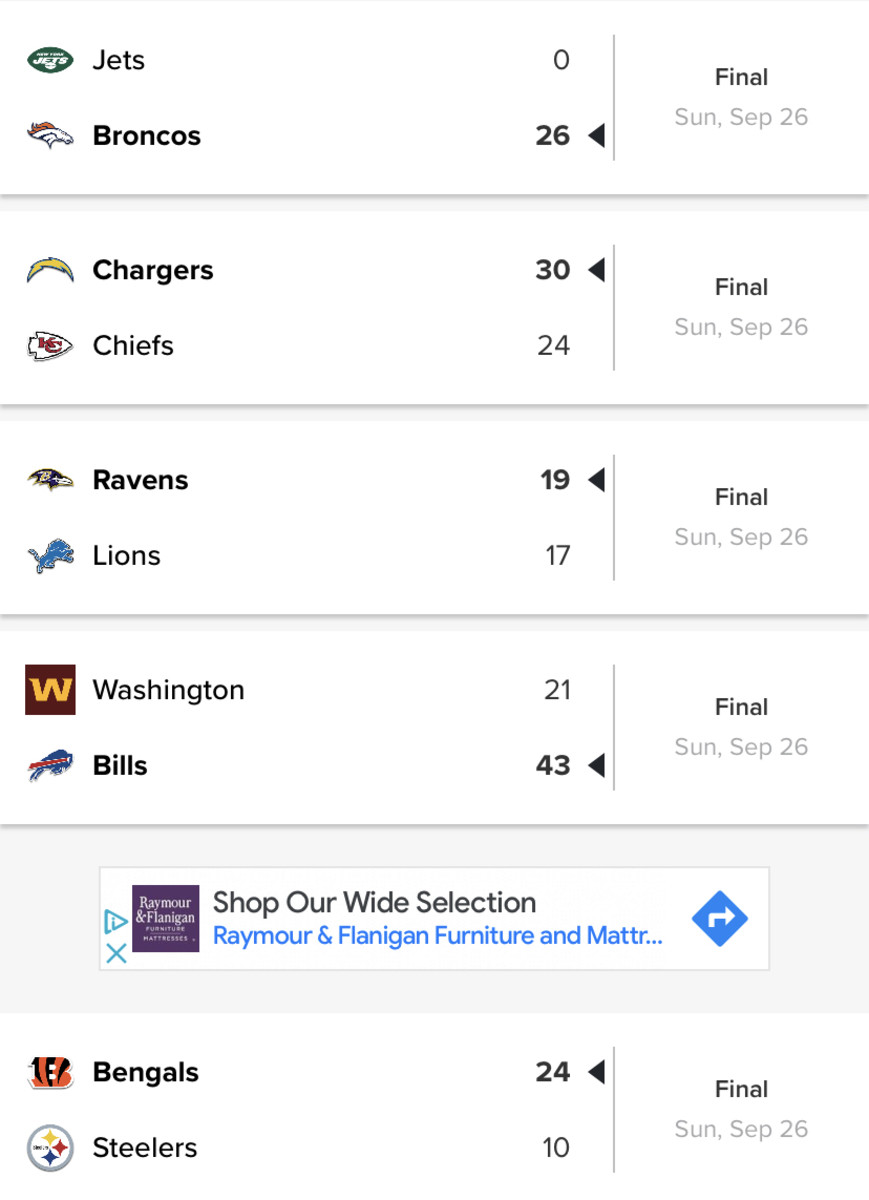Close the Raymour & Flanigan advertisement

click(115, 954)
